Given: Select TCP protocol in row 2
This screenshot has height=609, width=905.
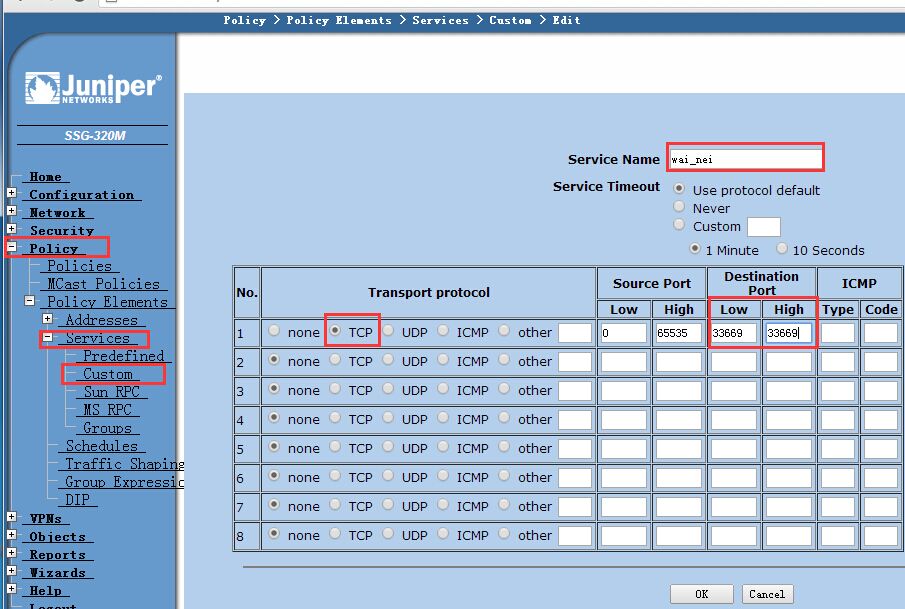Looking at the screenshot, I should click(x=336, y=361).
